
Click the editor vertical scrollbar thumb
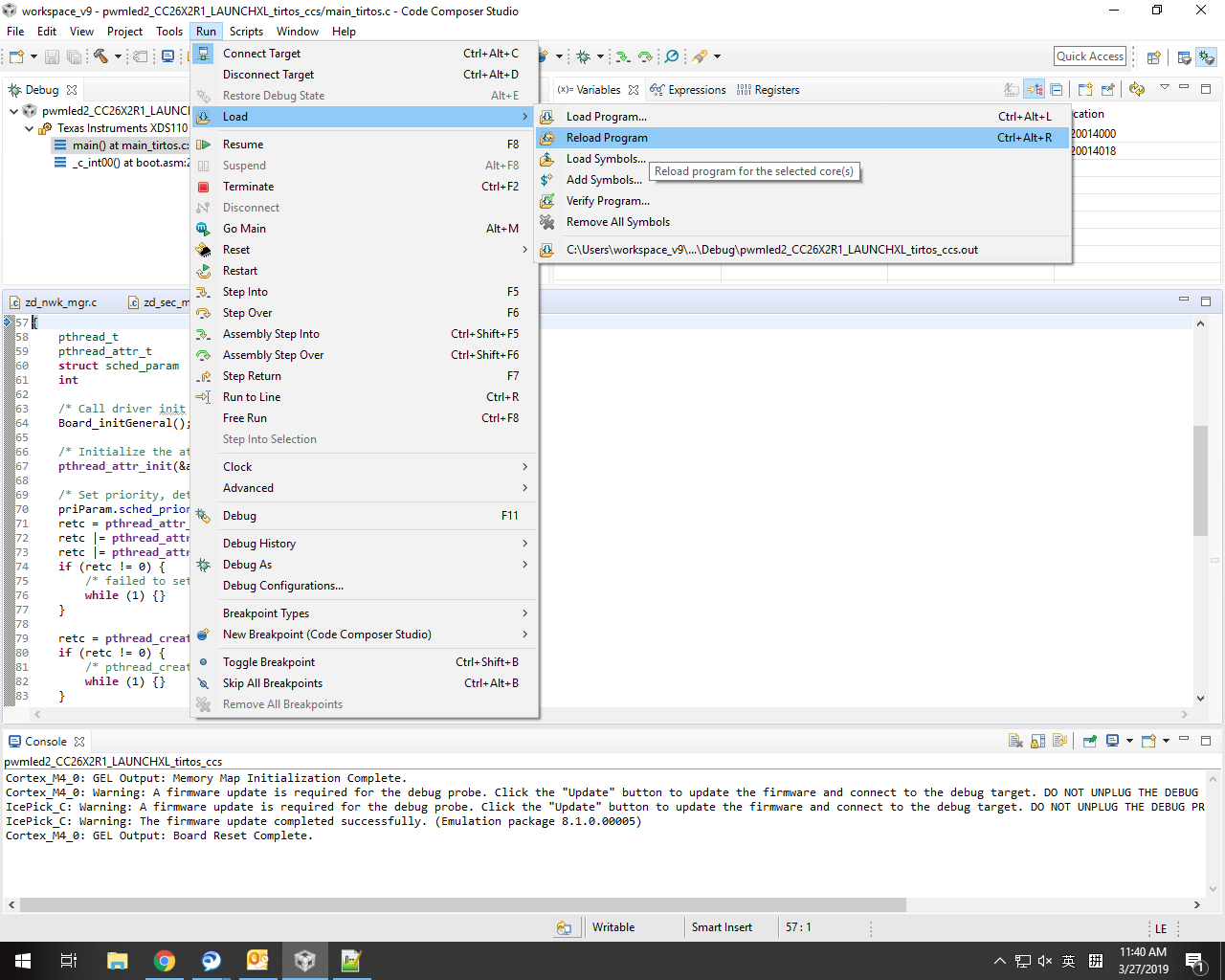[x=1200, y=480]
